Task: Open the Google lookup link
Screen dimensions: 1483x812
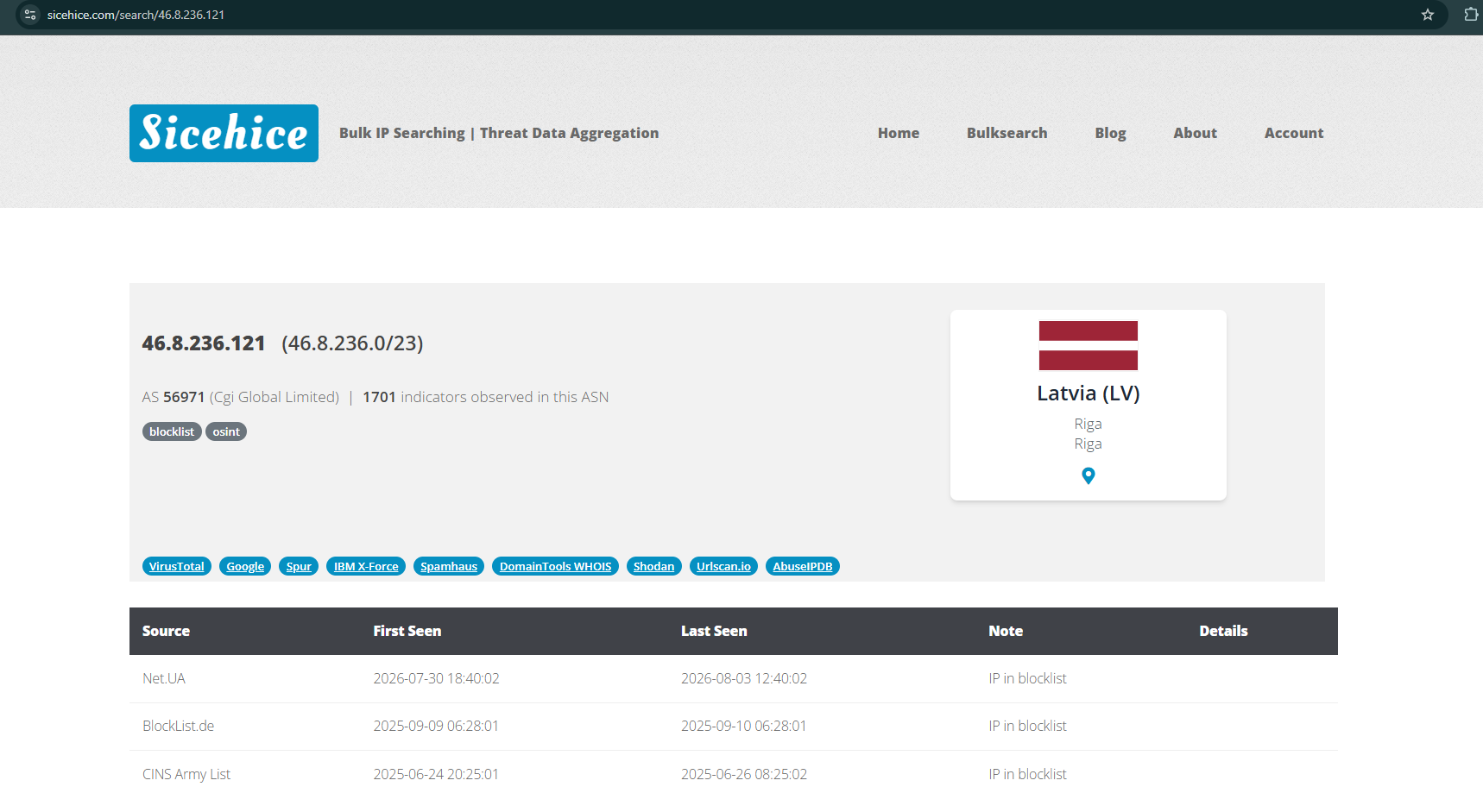Action: (x=245, y=566)
